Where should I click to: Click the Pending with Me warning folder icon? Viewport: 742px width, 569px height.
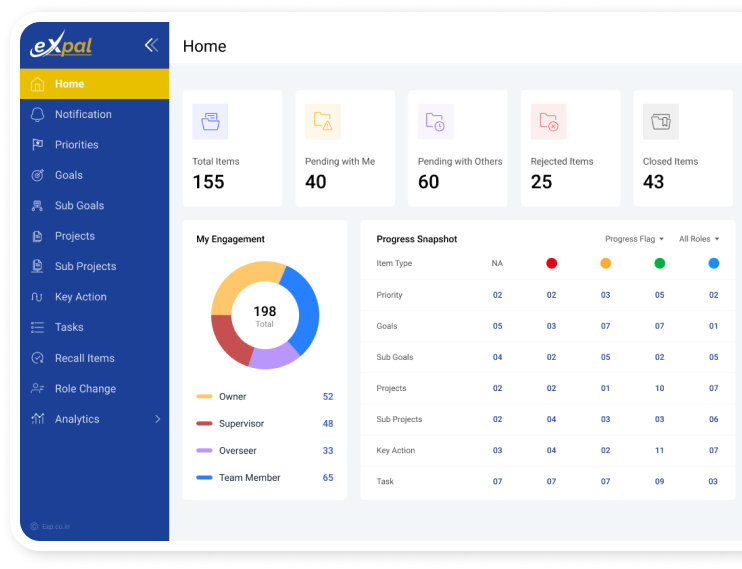[x=323, y=121]
